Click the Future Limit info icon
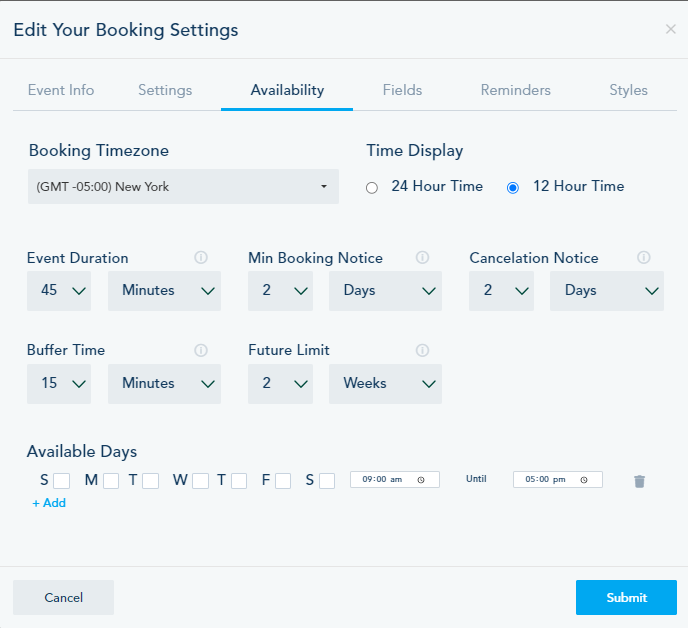The height and width of the screenshot is (628, 688). pyautogui.click(x=422, y=350)
